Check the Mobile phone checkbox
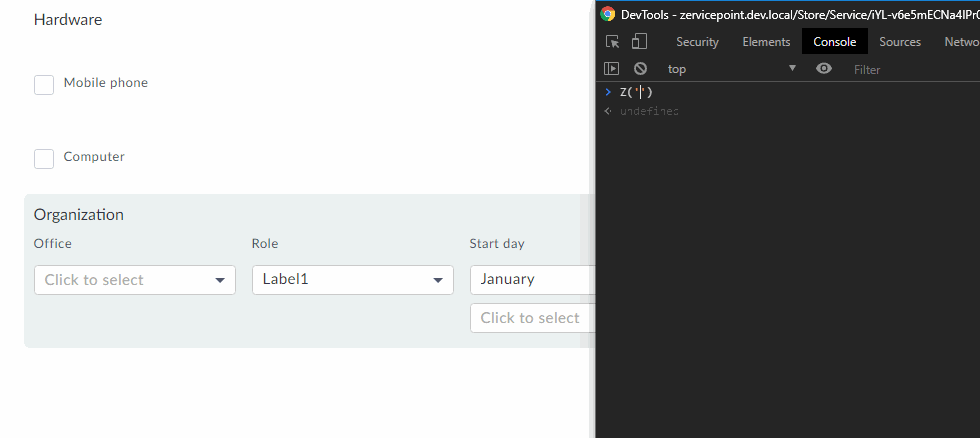The height and width of the screenshot is (438, 980). [44, 85]
